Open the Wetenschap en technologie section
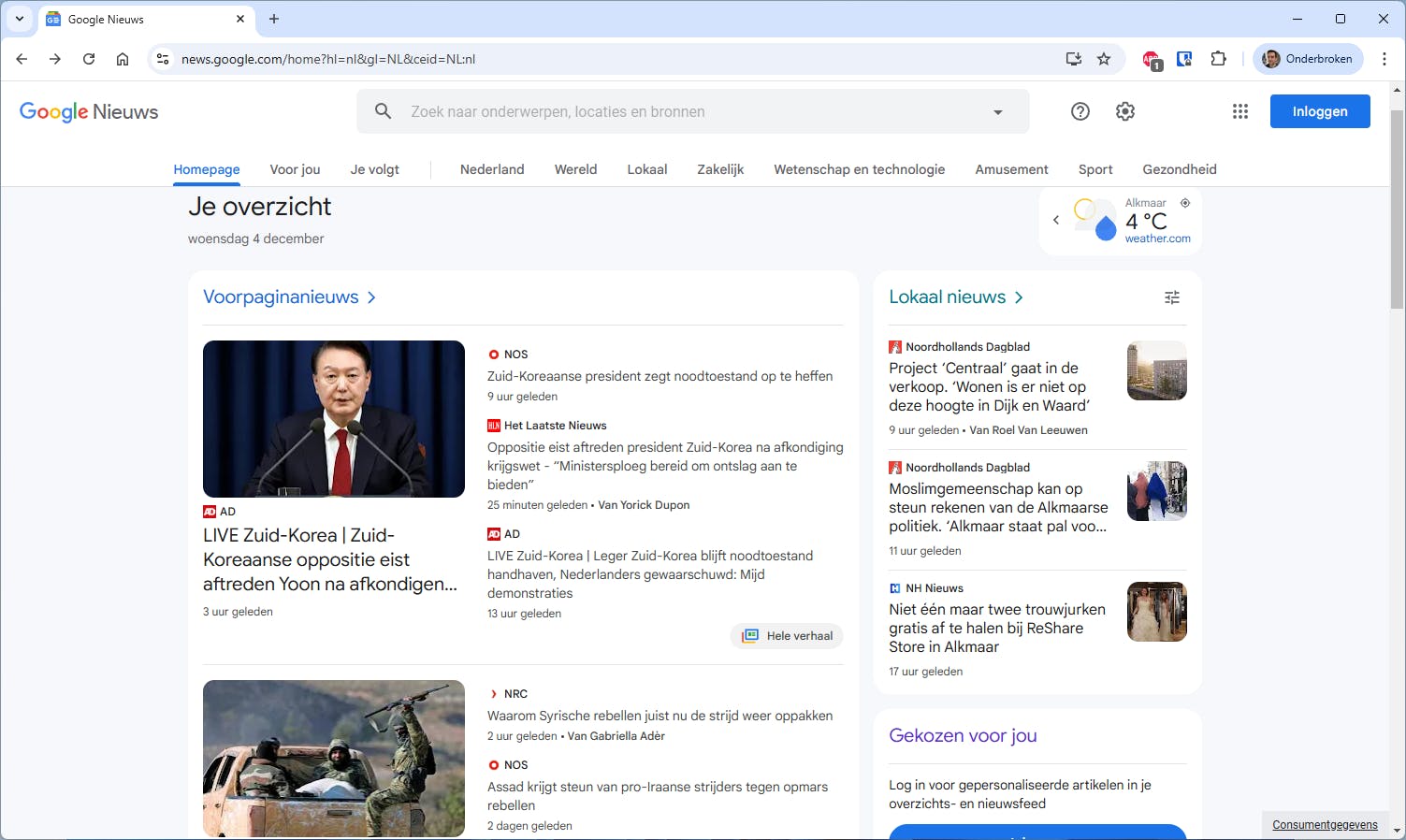Viewport: 1406px width, 840px height. click(859, 169)
